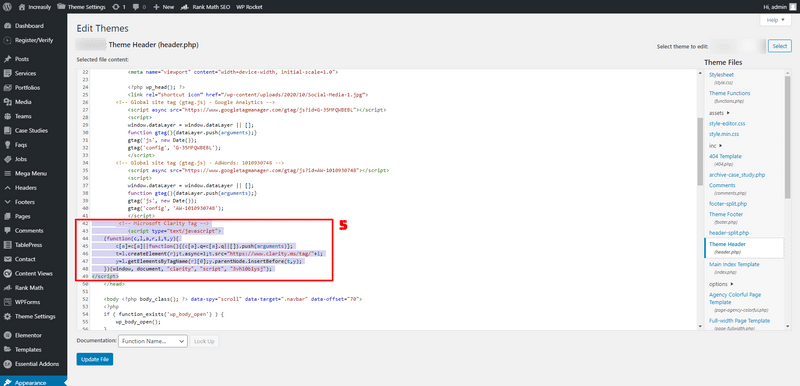Open style.min.css file
Image resolution: width=800 pixels, height=386 pixels.
tap(724, 134)
